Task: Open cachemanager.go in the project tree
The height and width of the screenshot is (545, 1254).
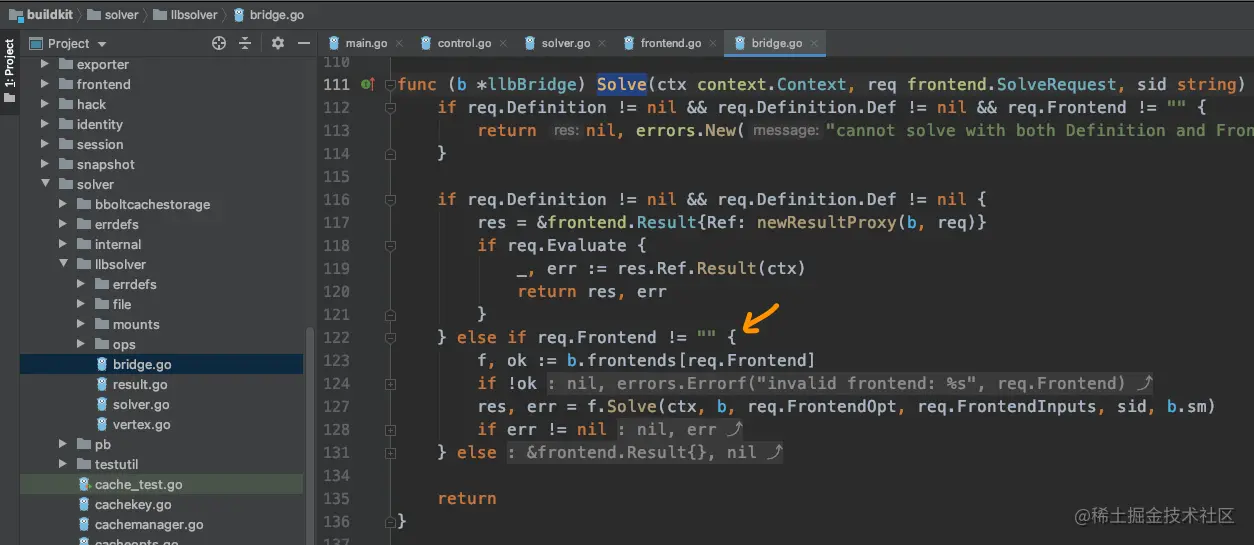Action: click(x=161, y=524)
